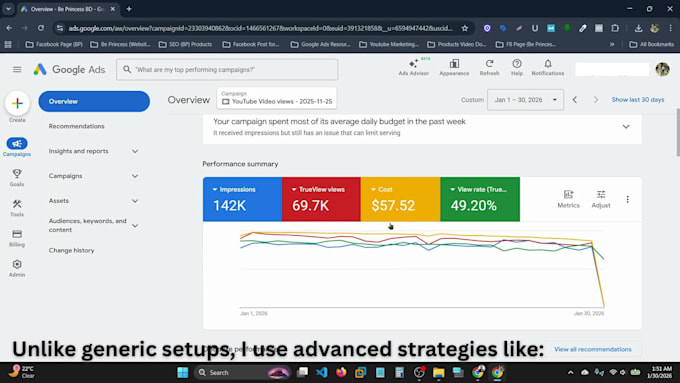The image size is (680, 383).
Task: Open Goals in the left rail
Action: pyautogui.click(x=17, y=177)
